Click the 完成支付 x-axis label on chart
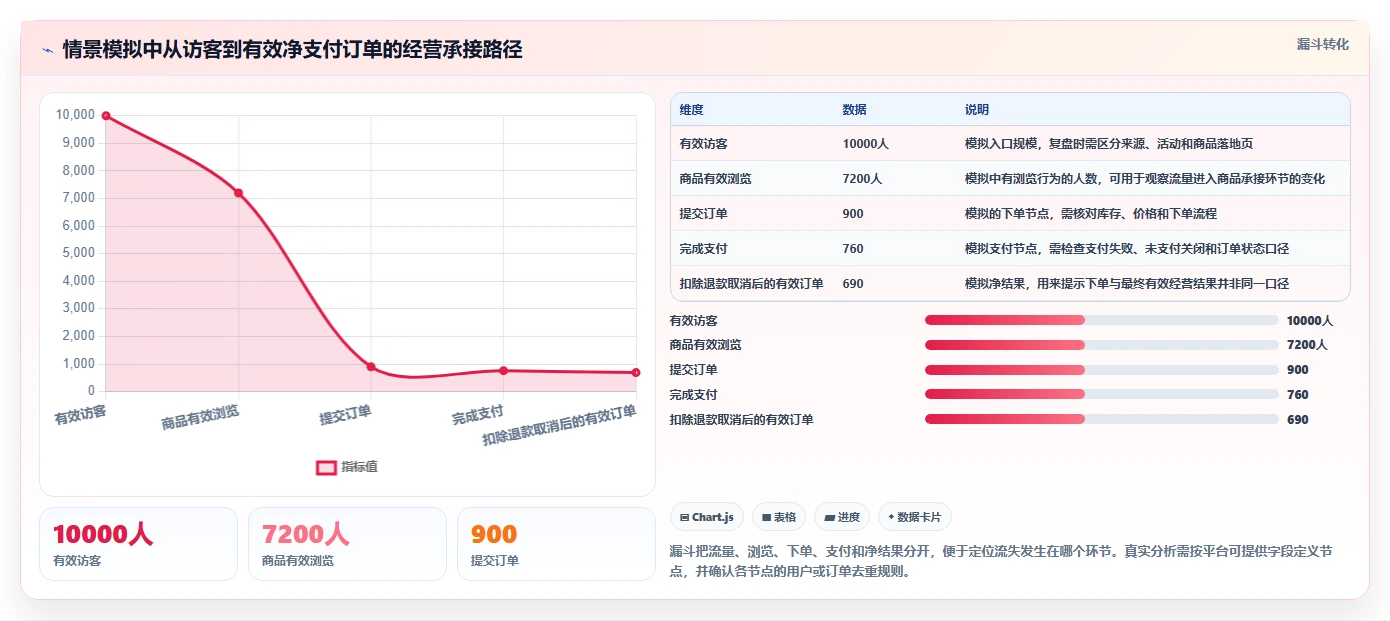Screen dimensions: 1390x621 (x=478, y=415)
